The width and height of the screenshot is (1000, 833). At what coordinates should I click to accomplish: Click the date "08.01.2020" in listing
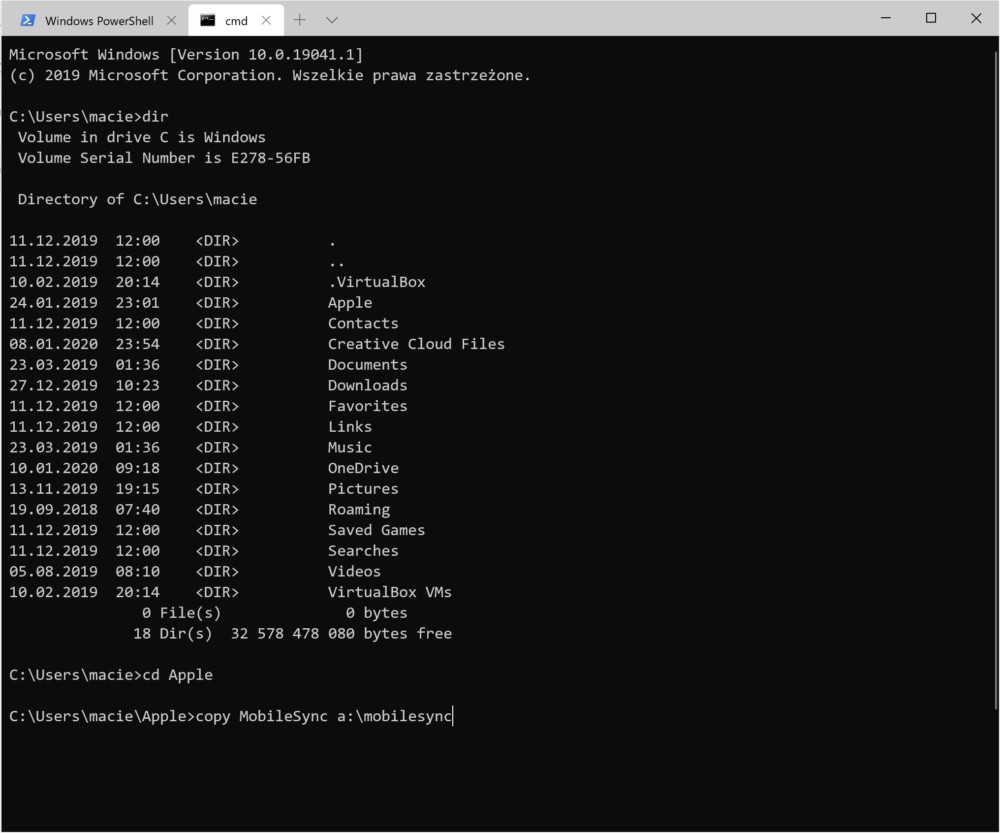point(54,344)
